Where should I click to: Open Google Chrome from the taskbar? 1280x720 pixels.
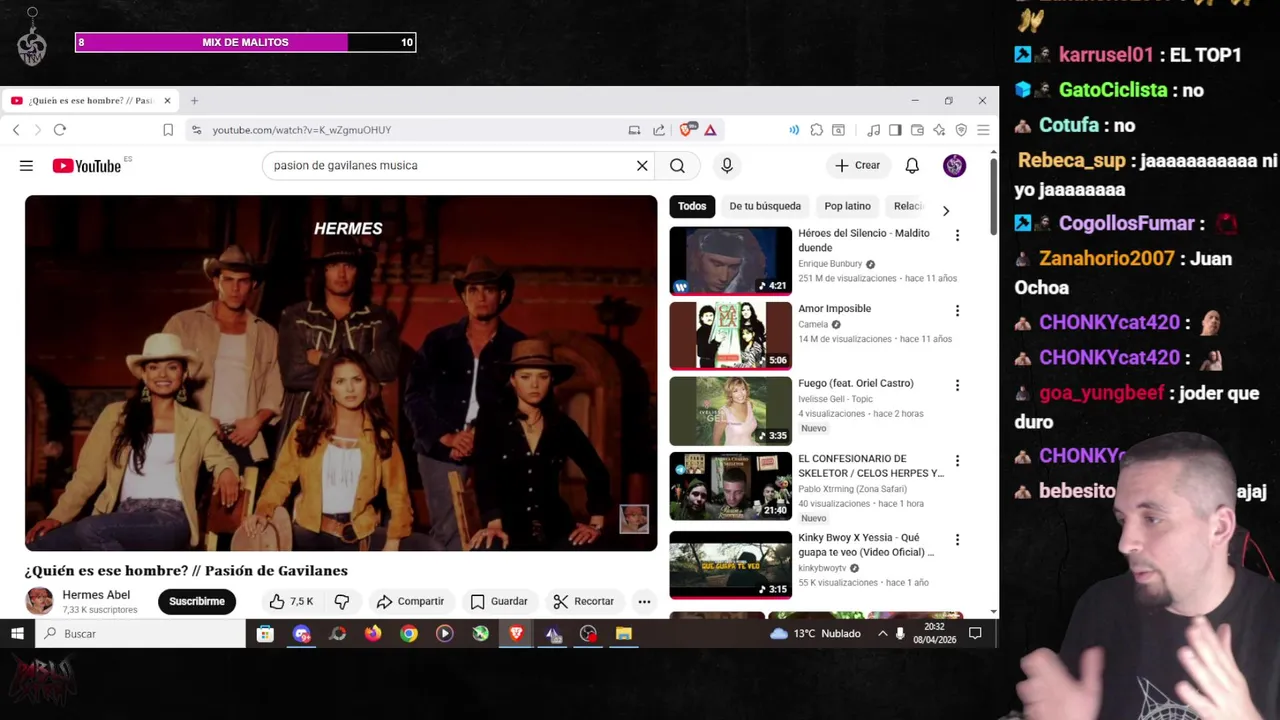pos(409,633)
